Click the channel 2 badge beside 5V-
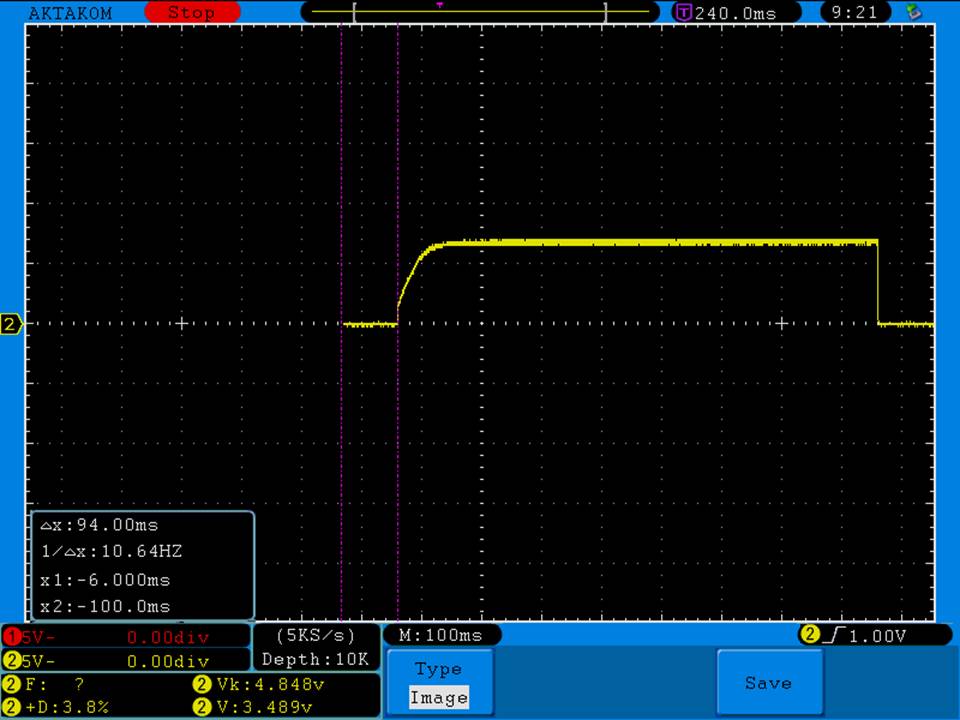Screen dimensions: 960x720 click(x=12, y=661)
